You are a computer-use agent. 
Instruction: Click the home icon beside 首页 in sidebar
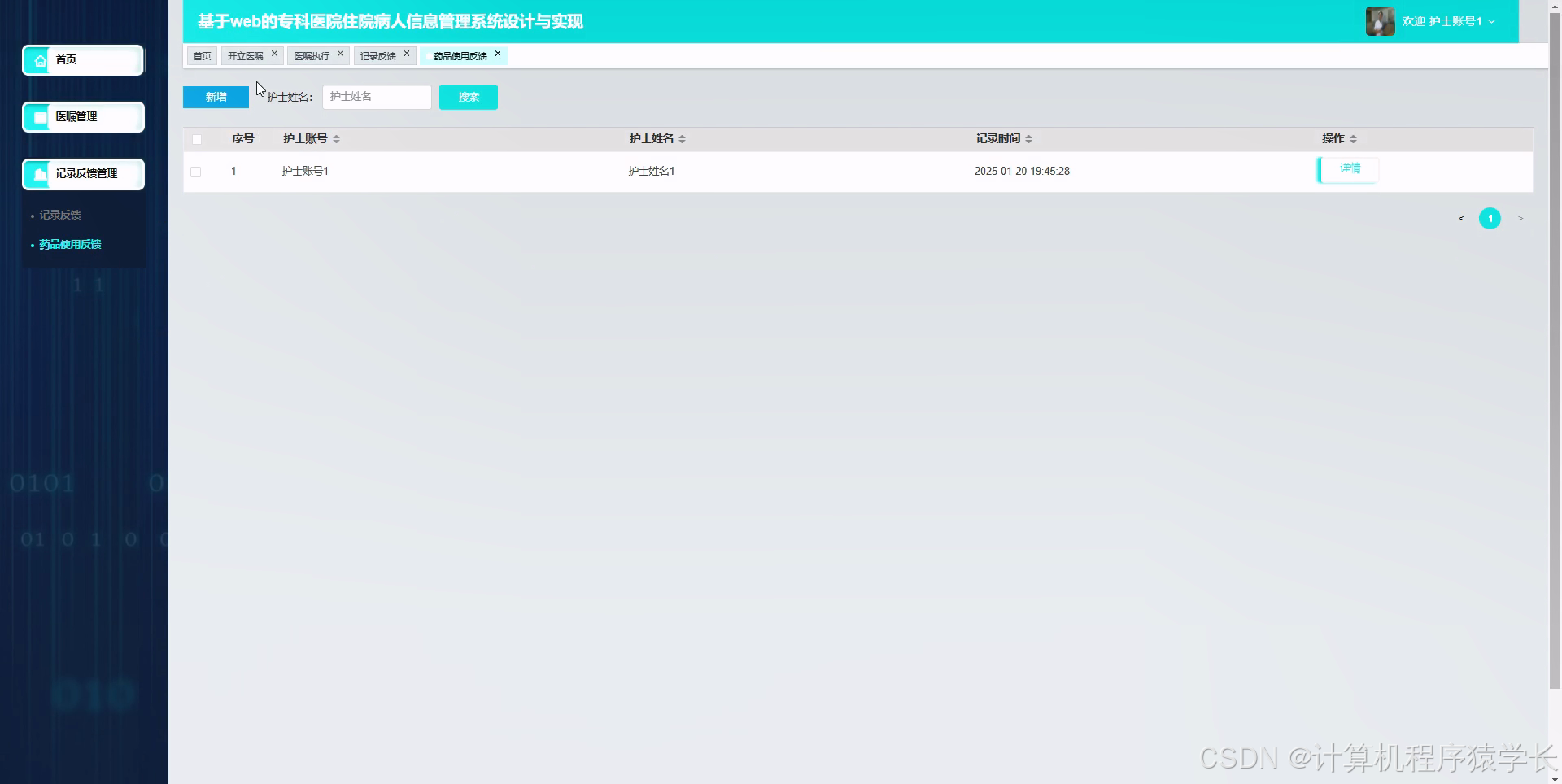pyautogui.click(x=40, y=60)
